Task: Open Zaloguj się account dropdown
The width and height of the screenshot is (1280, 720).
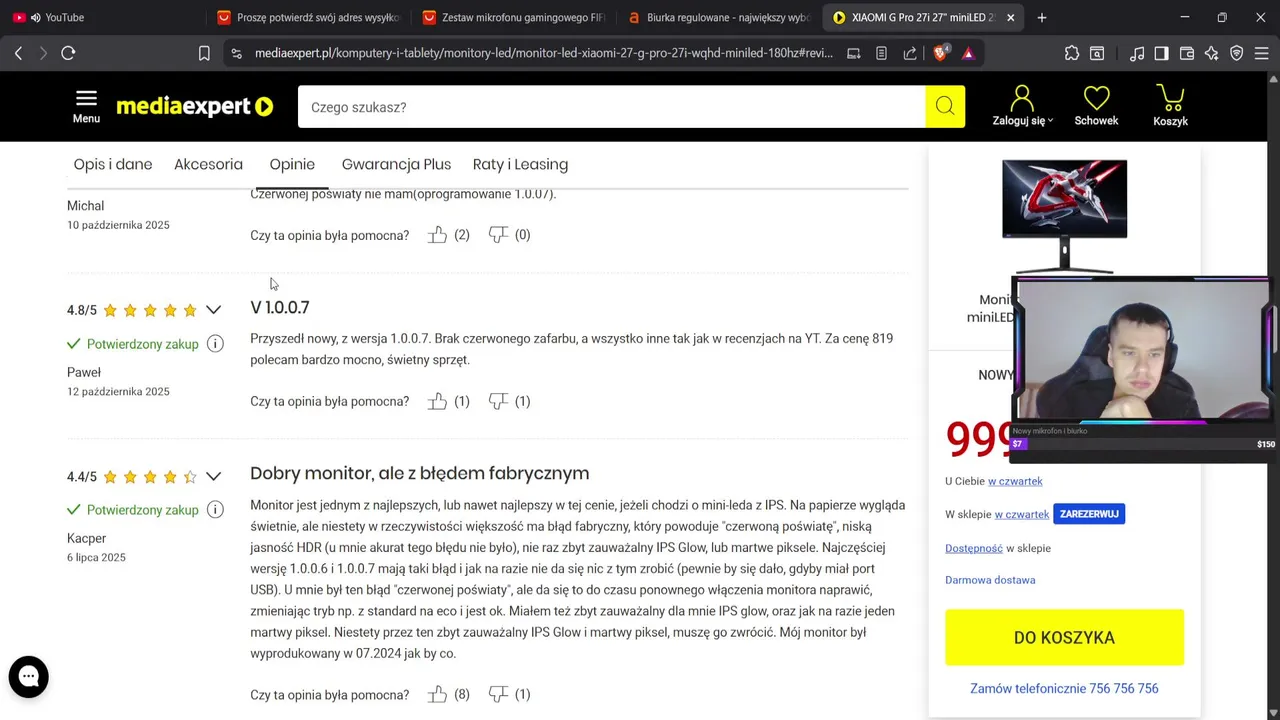Action: click(x=1022, y=106)
